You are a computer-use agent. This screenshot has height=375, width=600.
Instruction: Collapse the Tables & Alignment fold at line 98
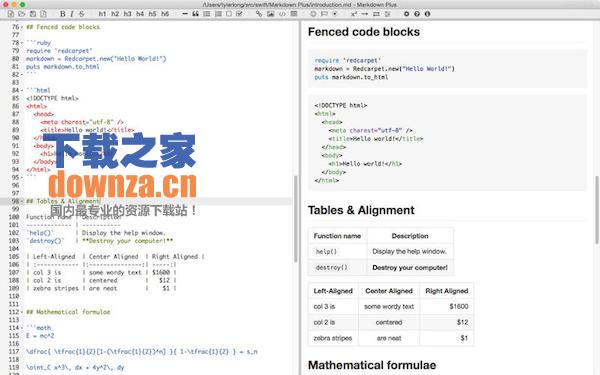(x=22, y=201)
